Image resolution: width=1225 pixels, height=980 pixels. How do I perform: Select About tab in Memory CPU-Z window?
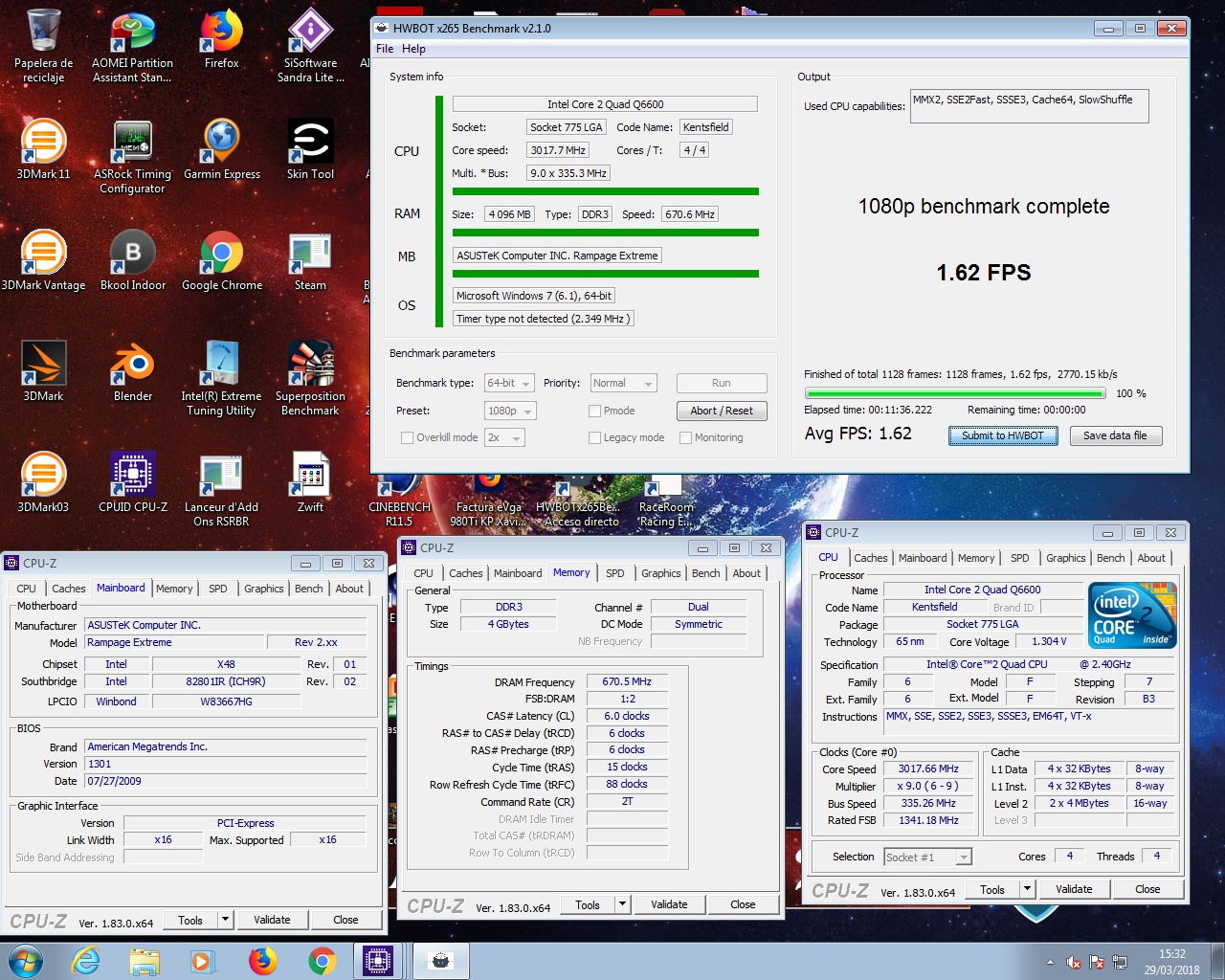pyautogui.click(x=746, y=573)
